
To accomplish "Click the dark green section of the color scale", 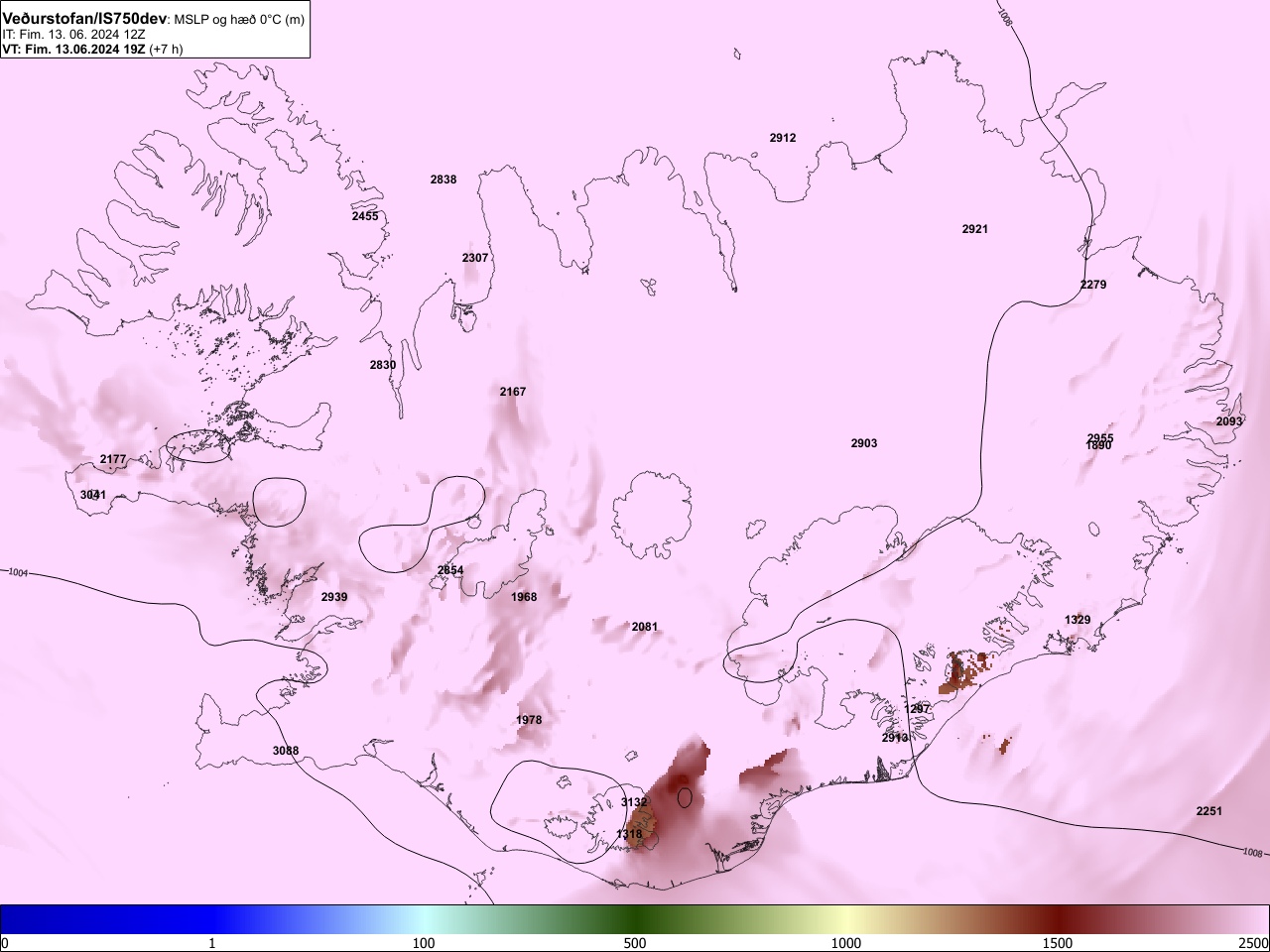I will 635,919.
